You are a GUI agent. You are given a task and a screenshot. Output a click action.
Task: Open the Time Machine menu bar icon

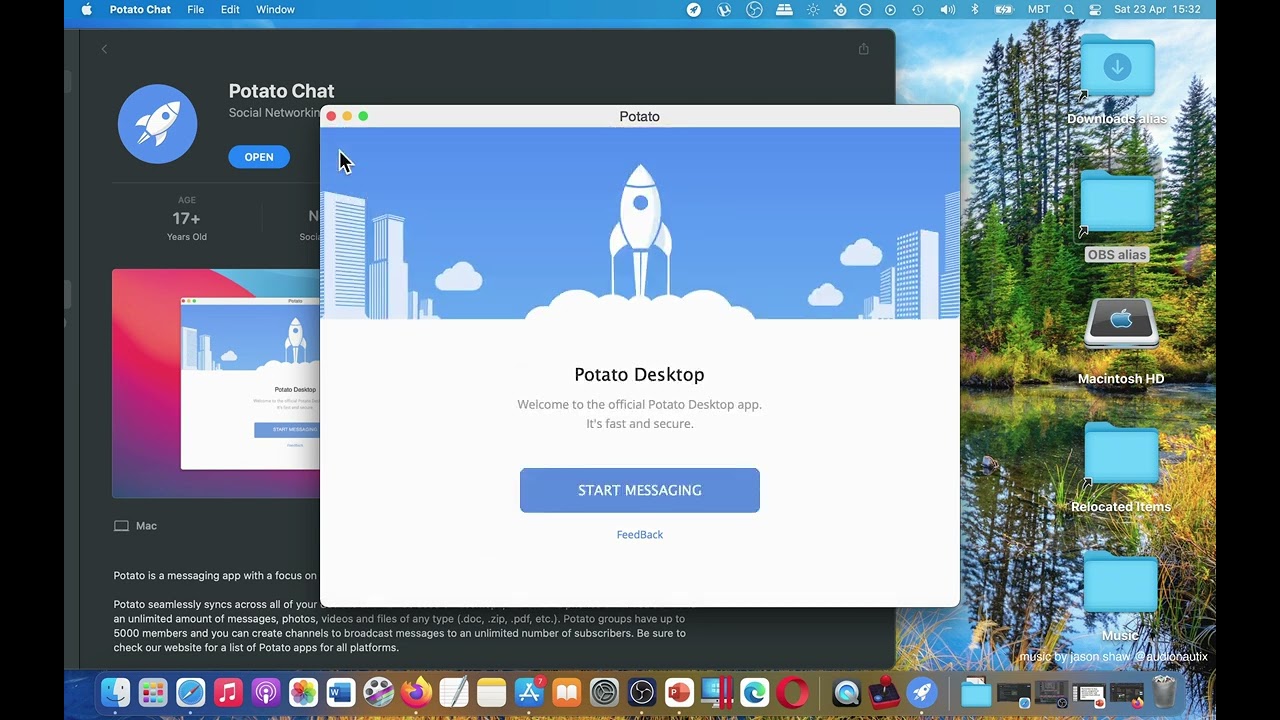[918, 10]
